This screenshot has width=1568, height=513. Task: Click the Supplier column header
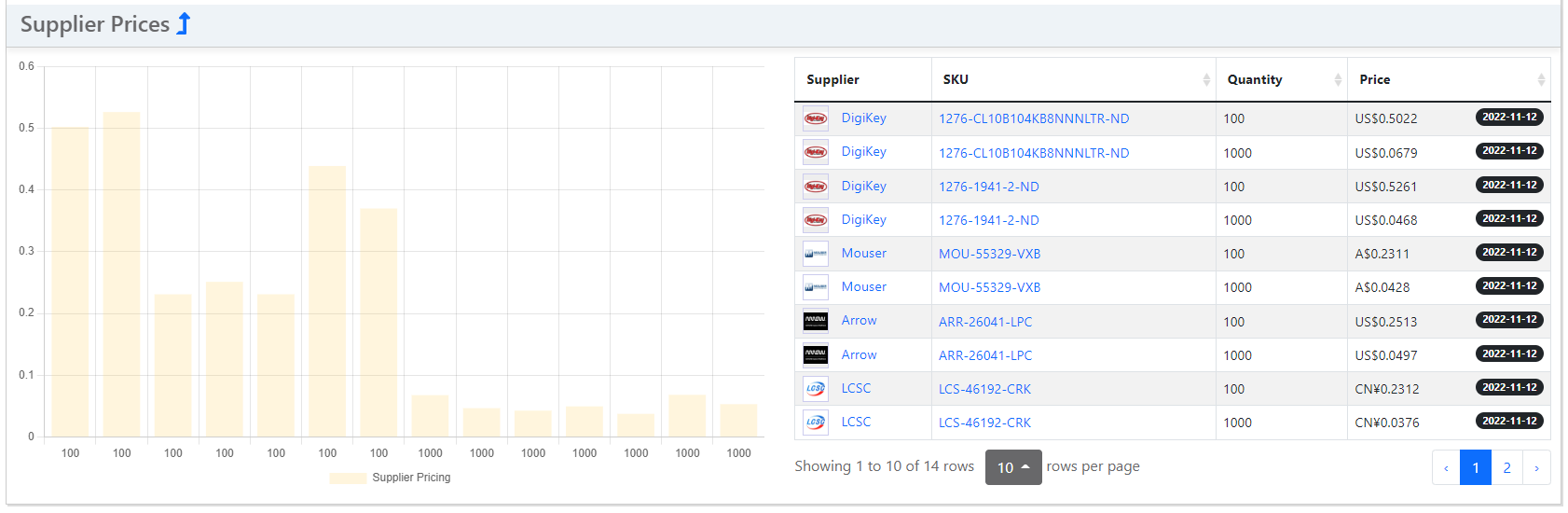pos(832,80)
